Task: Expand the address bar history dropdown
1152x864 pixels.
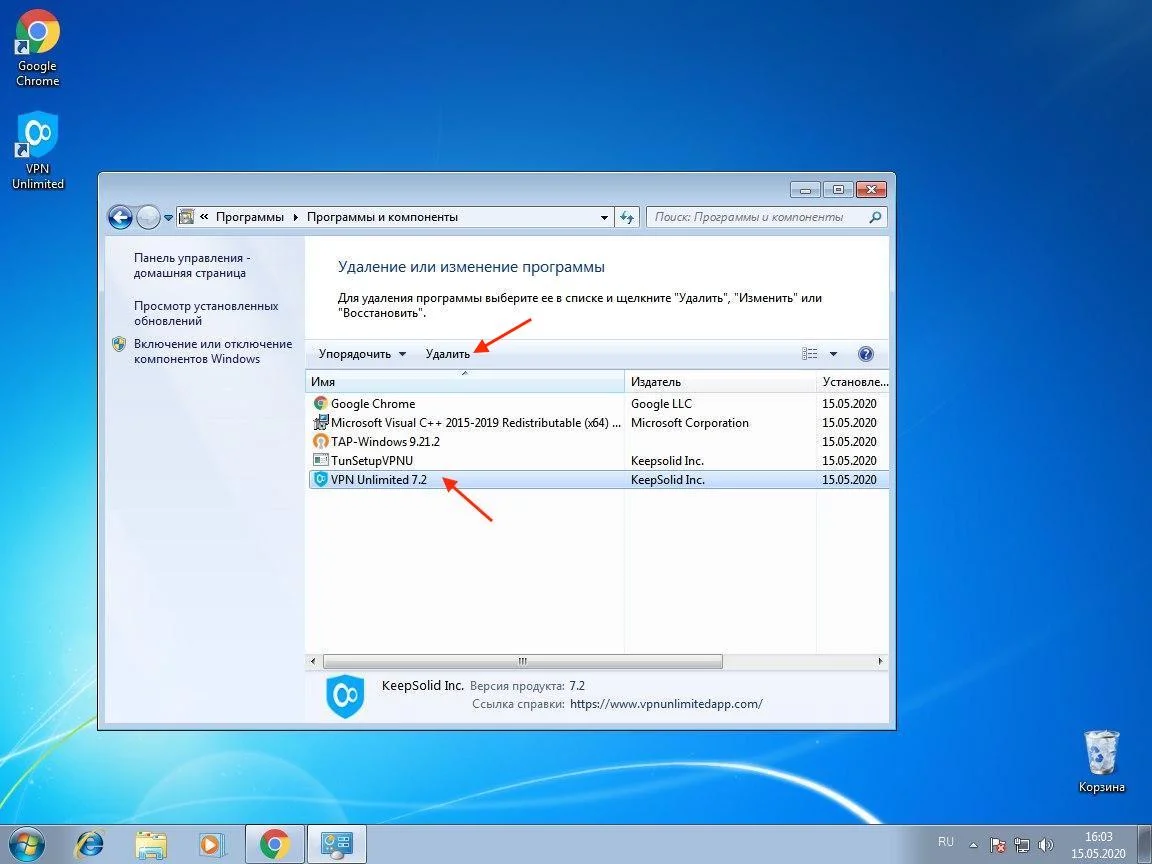Action: (604, 217)
